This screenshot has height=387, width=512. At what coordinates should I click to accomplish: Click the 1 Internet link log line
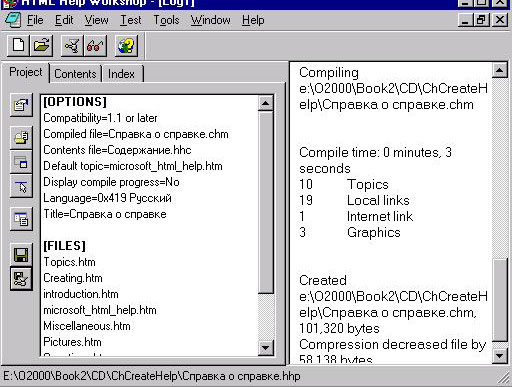[356, 216]
